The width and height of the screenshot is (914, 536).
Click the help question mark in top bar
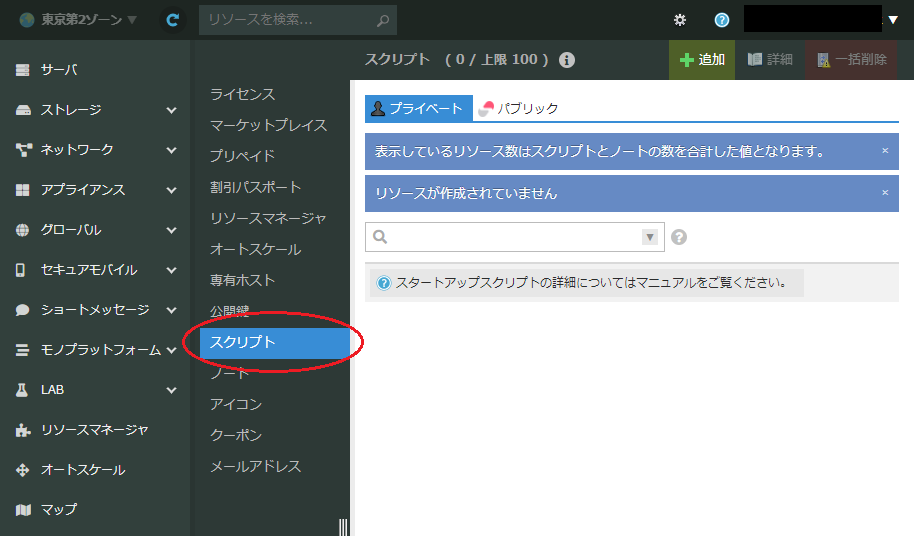(722, 20)
